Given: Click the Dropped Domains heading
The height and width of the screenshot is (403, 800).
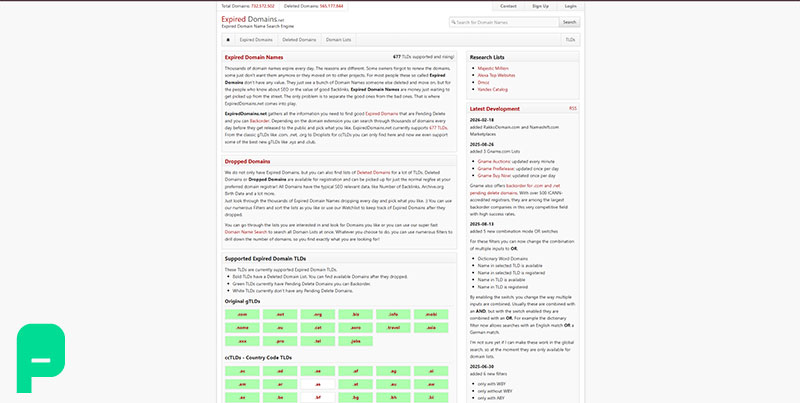Looking at the screenshot, I should (247, 161).
